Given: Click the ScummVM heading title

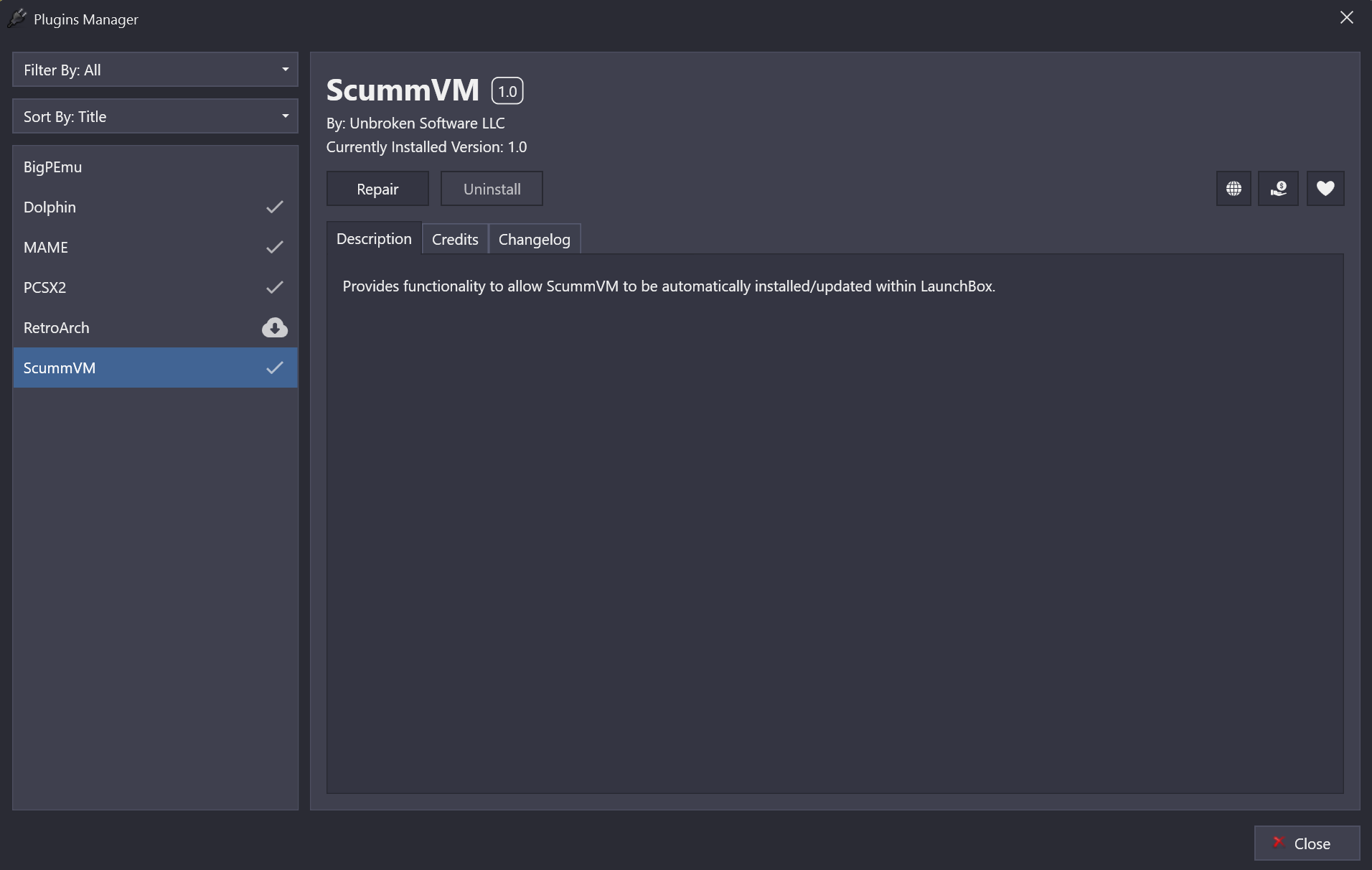Looking at the screenshot, I should (403, 90).
